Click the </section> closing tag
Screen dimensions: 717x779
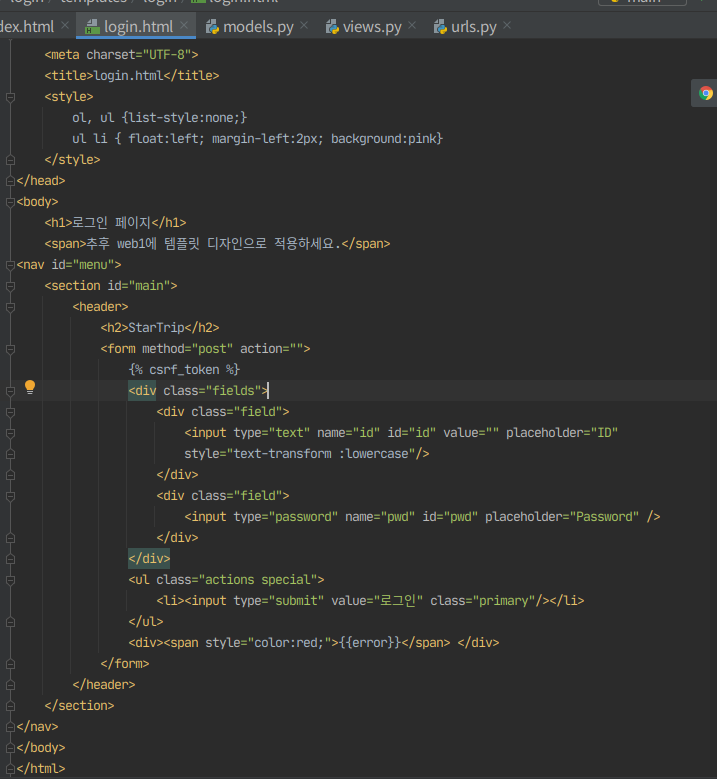click(79, 705)
